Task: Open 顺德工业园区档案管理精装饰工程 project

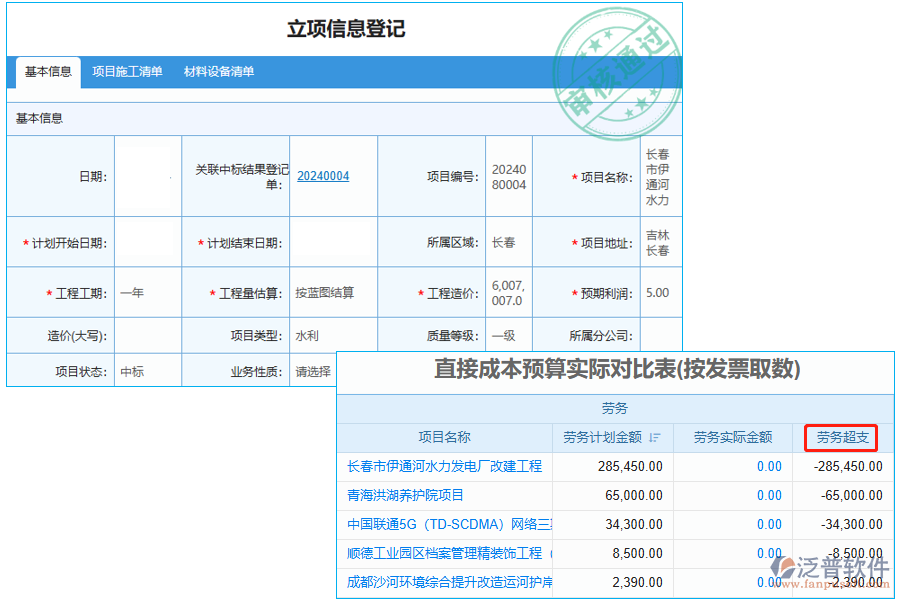Action: pos(444,553)
